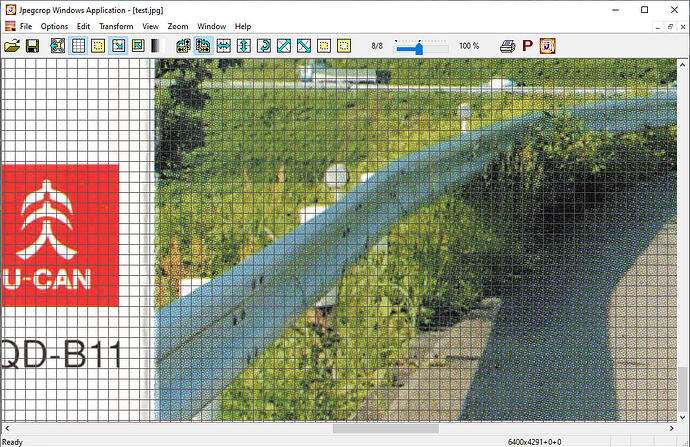Viewport: 690px width, 447px height.
Task: Click the rotate left transform icon
Action: tap(183, 46)
